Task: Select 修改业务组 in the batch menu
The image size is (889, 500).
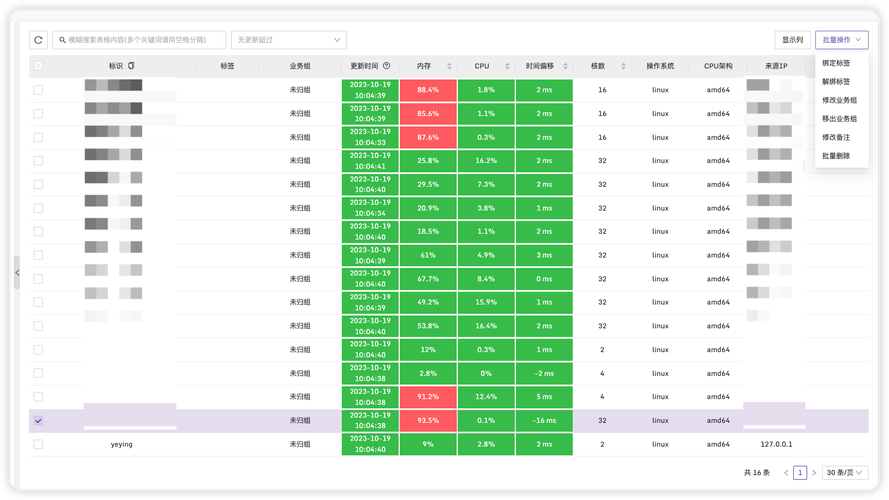Action: click(x=840, y=100)
